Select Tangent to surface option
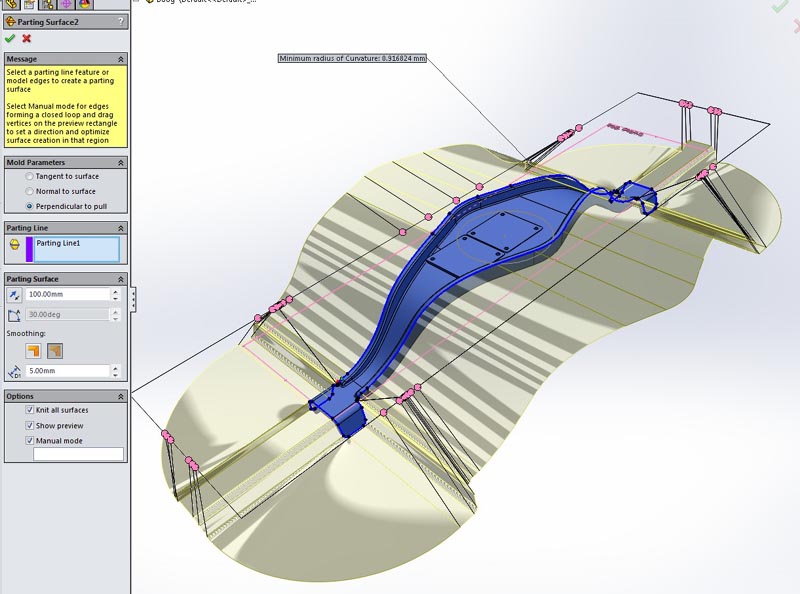Image resolution: width=800 pixels, height=594 pixels. (x=30, y=176)
